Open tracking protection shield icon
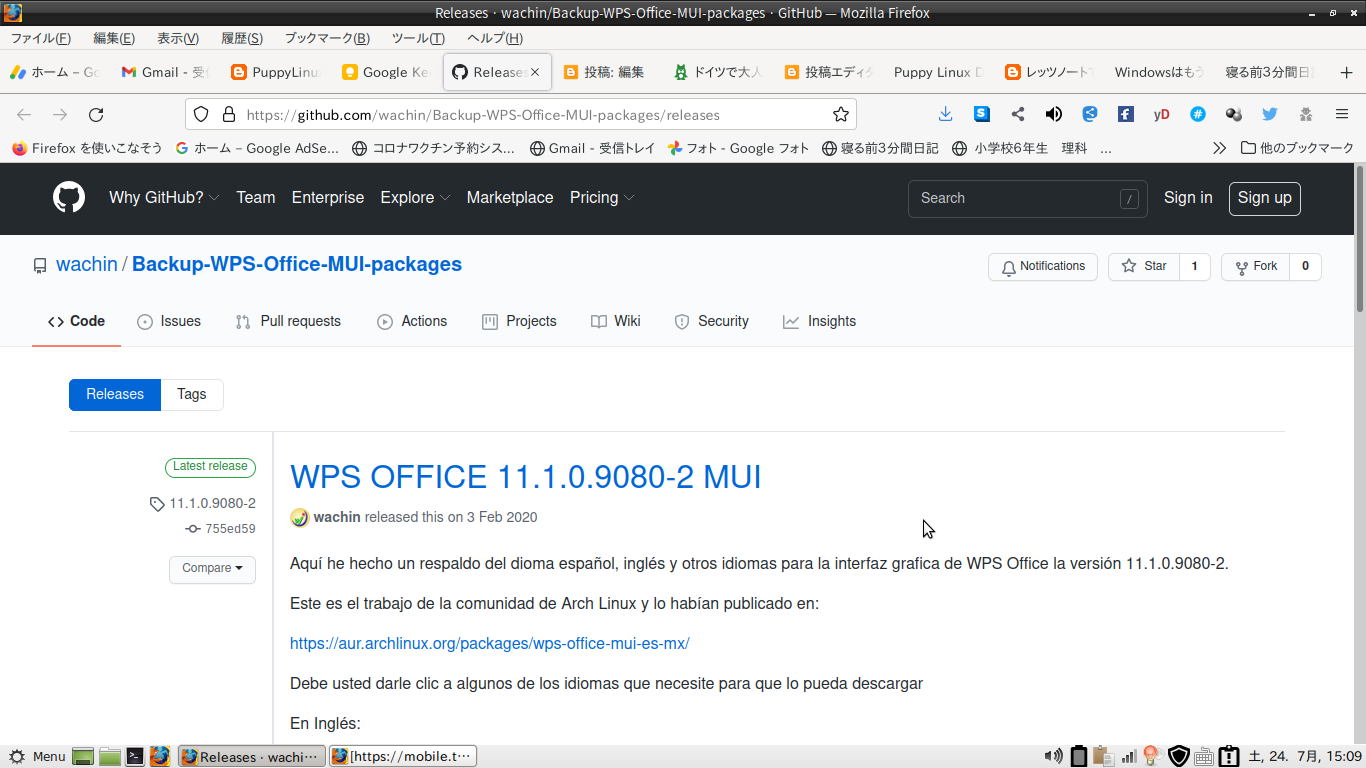This screenshot has width=1366, height=768. point(201,114)
